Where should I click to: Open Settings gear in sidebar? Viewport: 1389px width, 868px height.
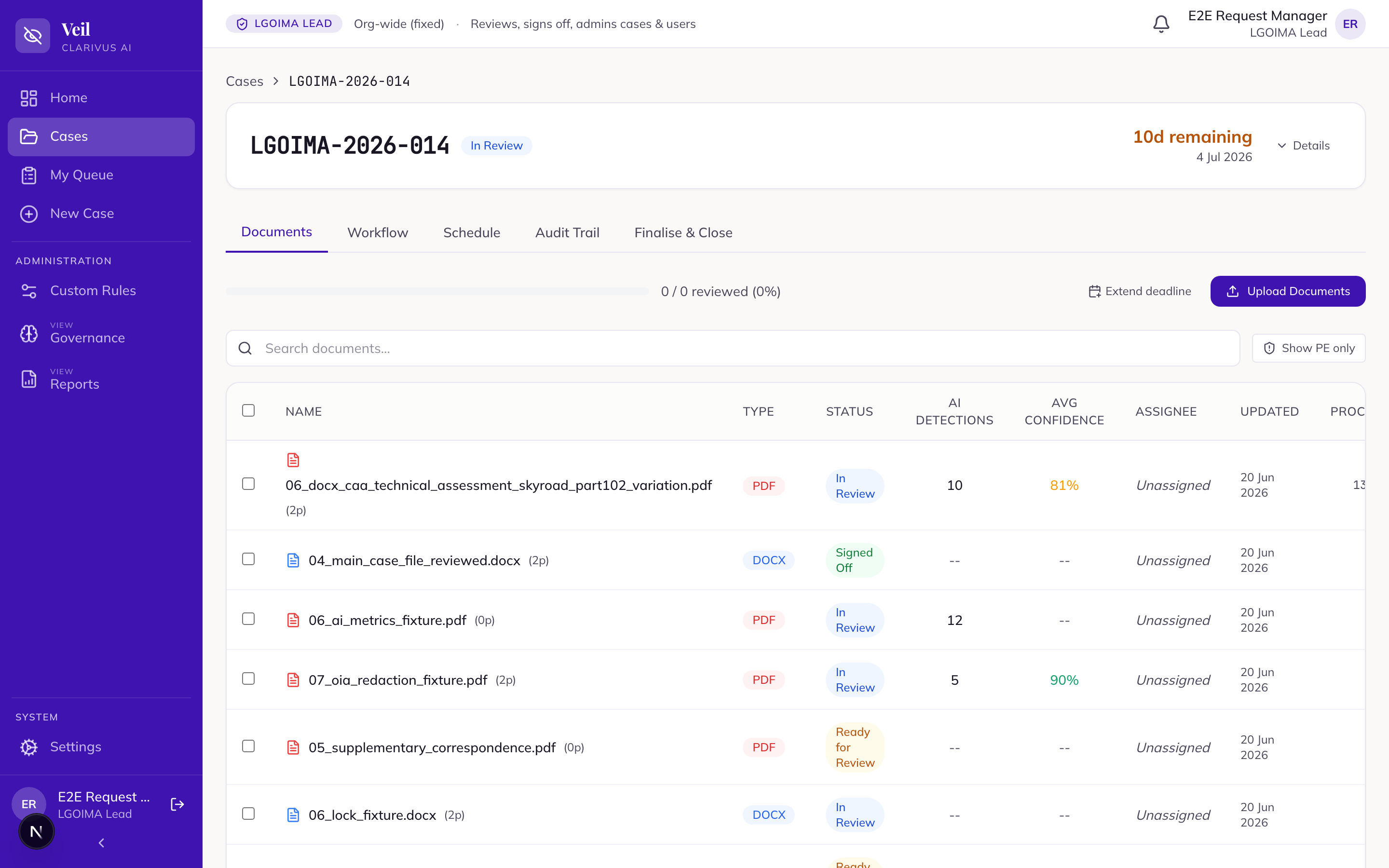coord(29,747)
